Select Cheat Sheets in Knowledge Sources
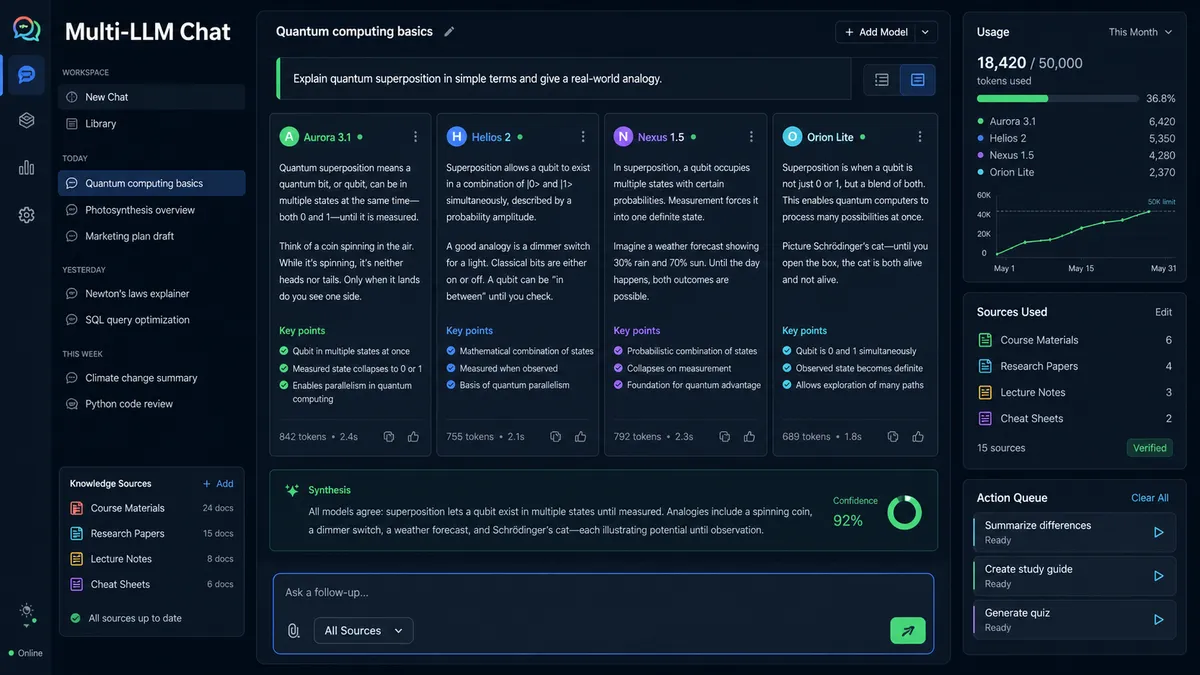 [x=151, y=584]
